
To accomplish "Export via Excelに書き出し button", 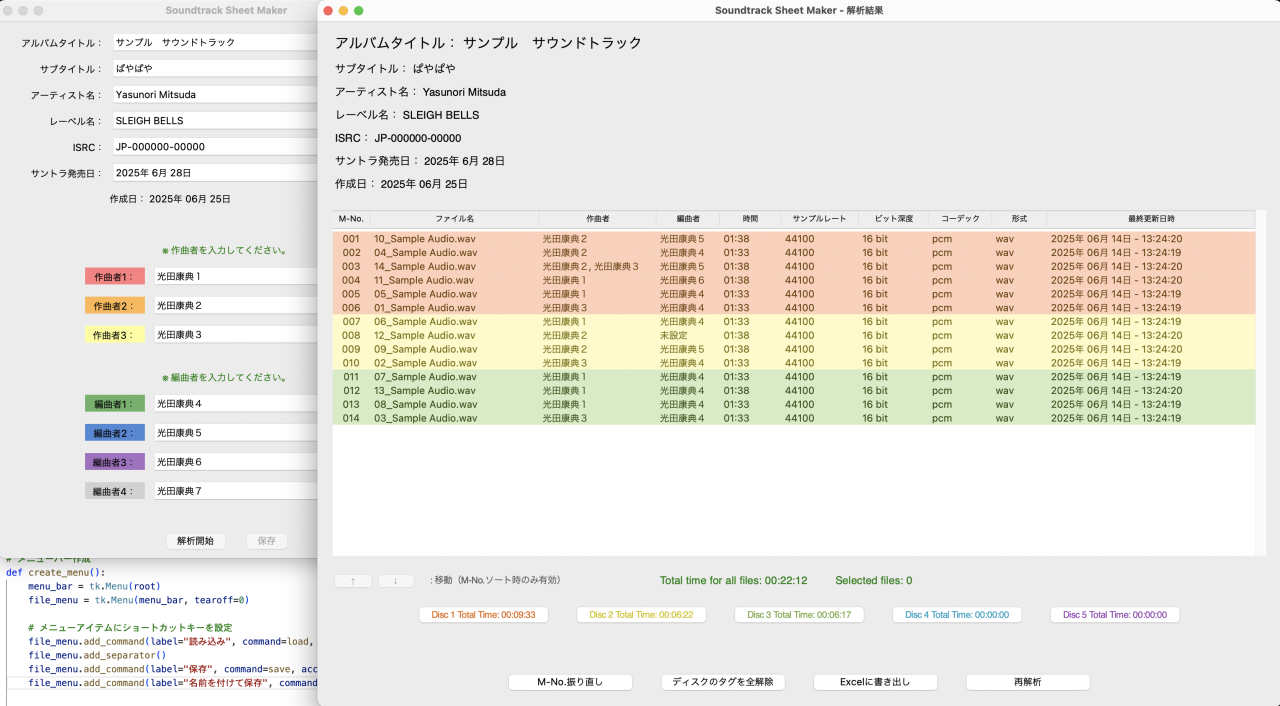I will coord(875,682).
